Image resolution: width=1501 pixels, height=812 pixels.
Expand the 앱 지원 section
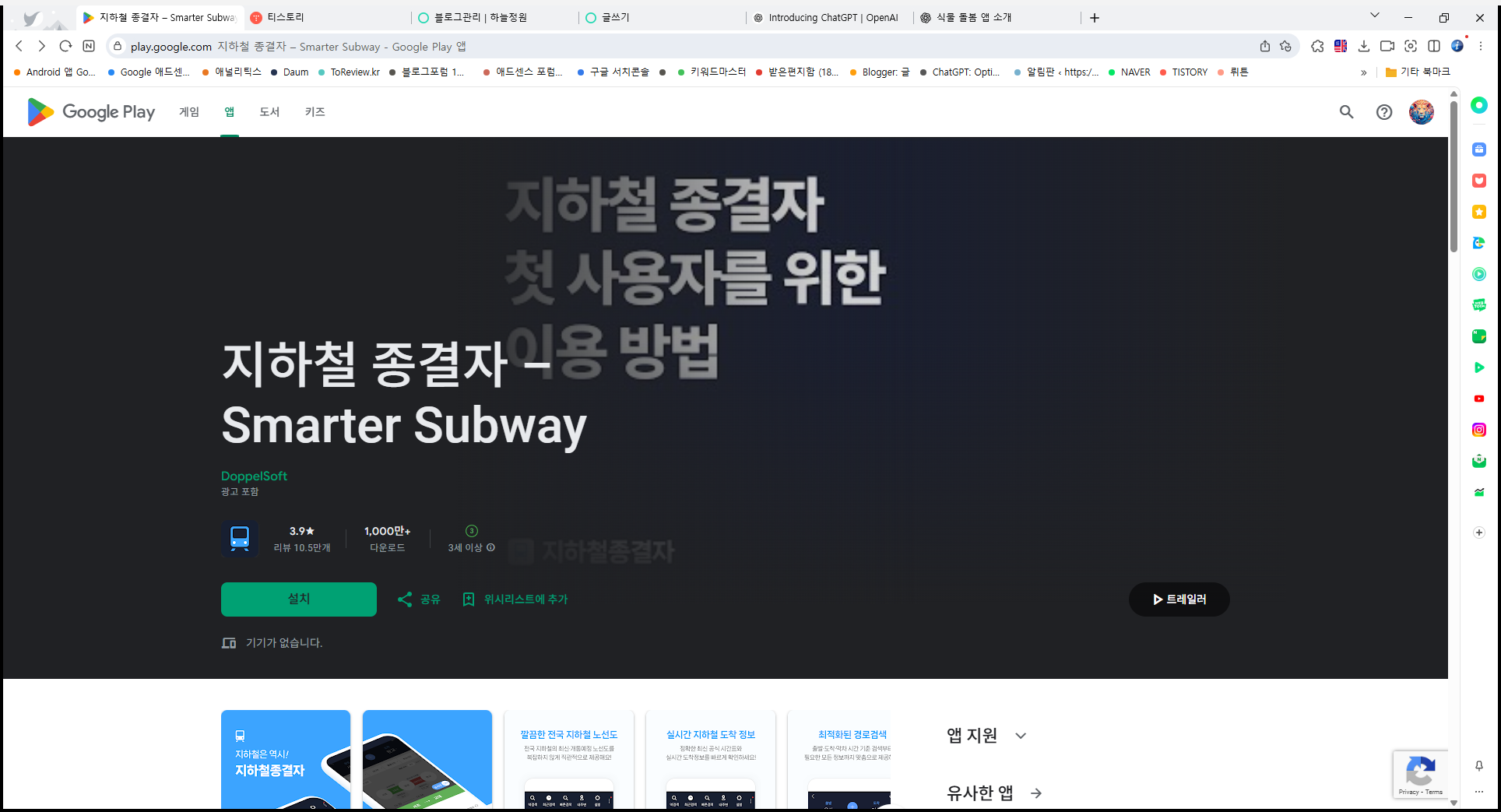1021,736
